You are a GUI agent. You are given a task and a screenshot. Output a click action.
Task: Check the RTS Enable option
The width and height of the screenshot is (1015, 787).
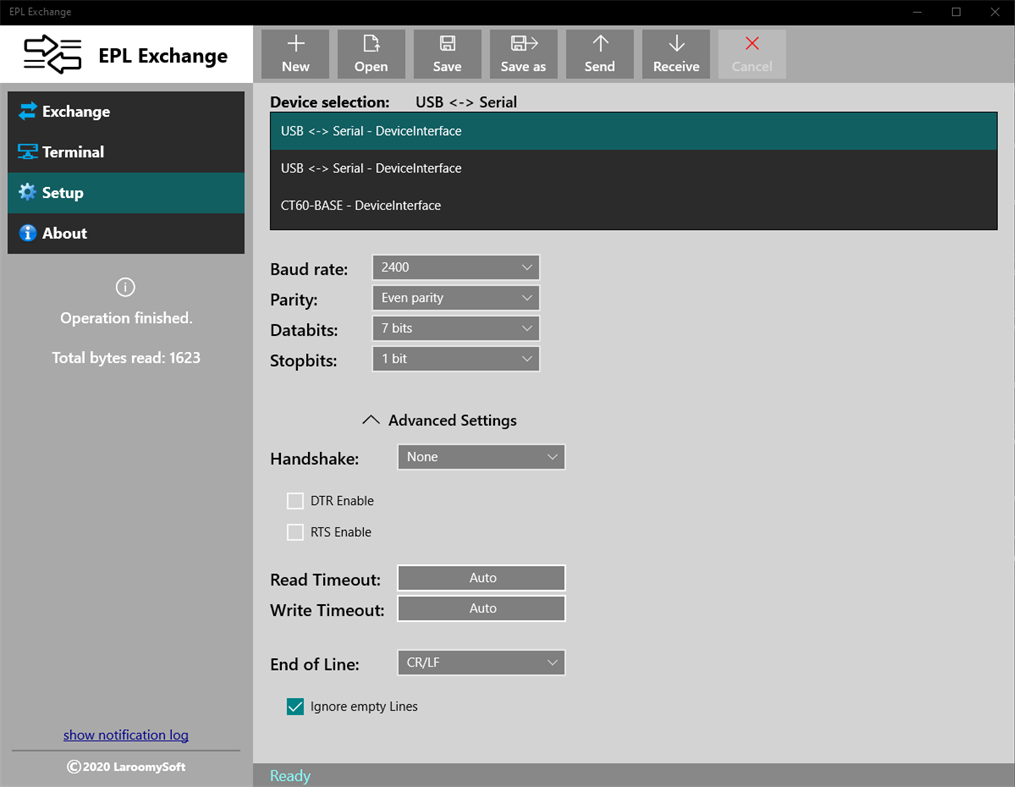pos(295,532)
